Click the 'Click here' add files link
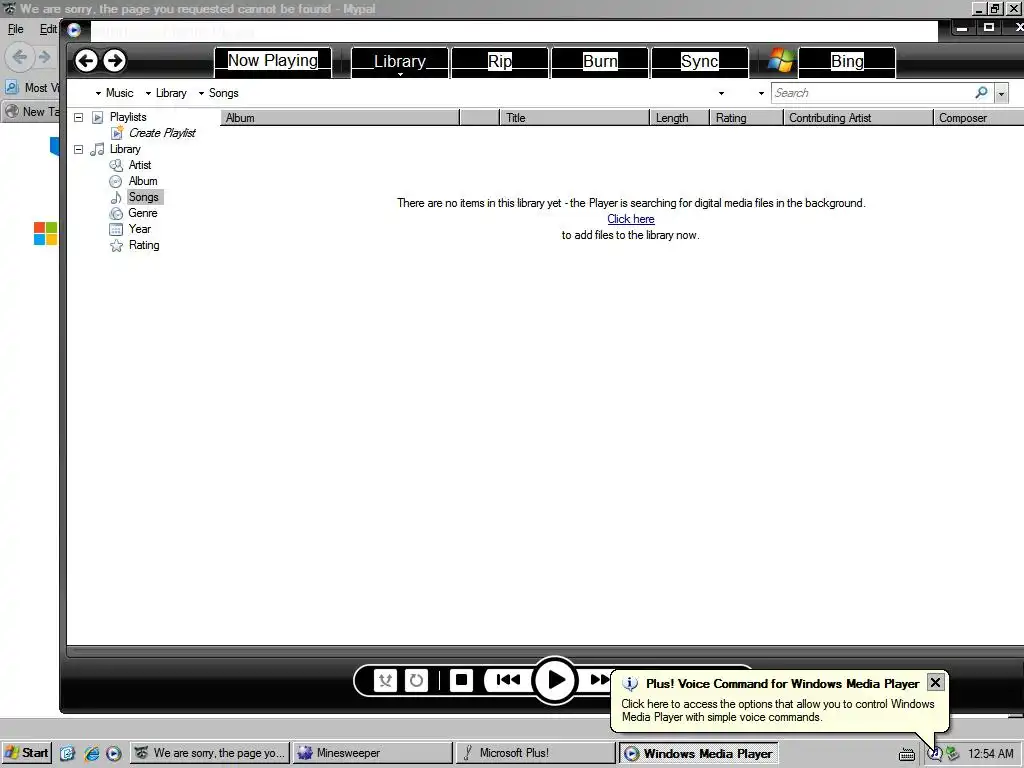This screenshot has height=768, width=1024. click(631, 219)
